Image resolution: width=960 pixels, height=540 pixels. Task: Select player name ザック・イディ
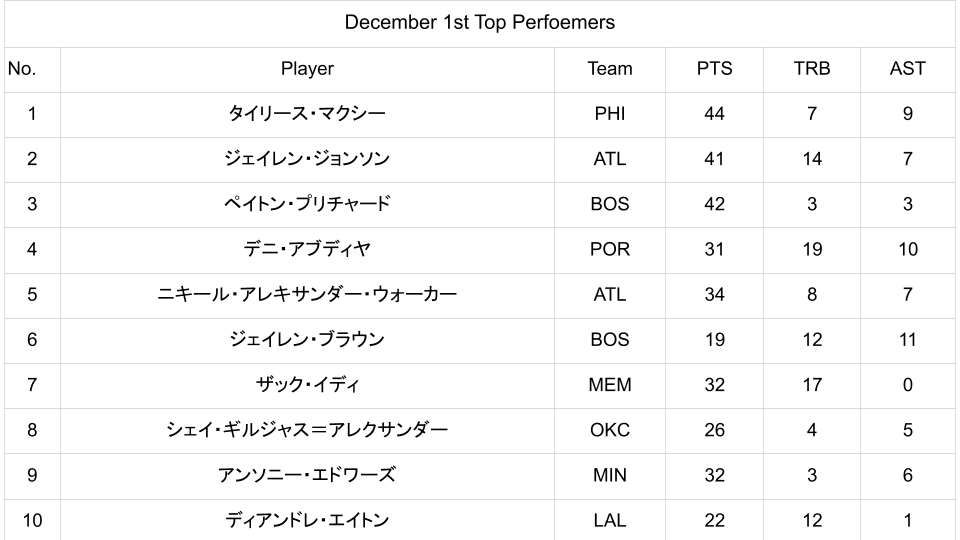coord(307,385)
